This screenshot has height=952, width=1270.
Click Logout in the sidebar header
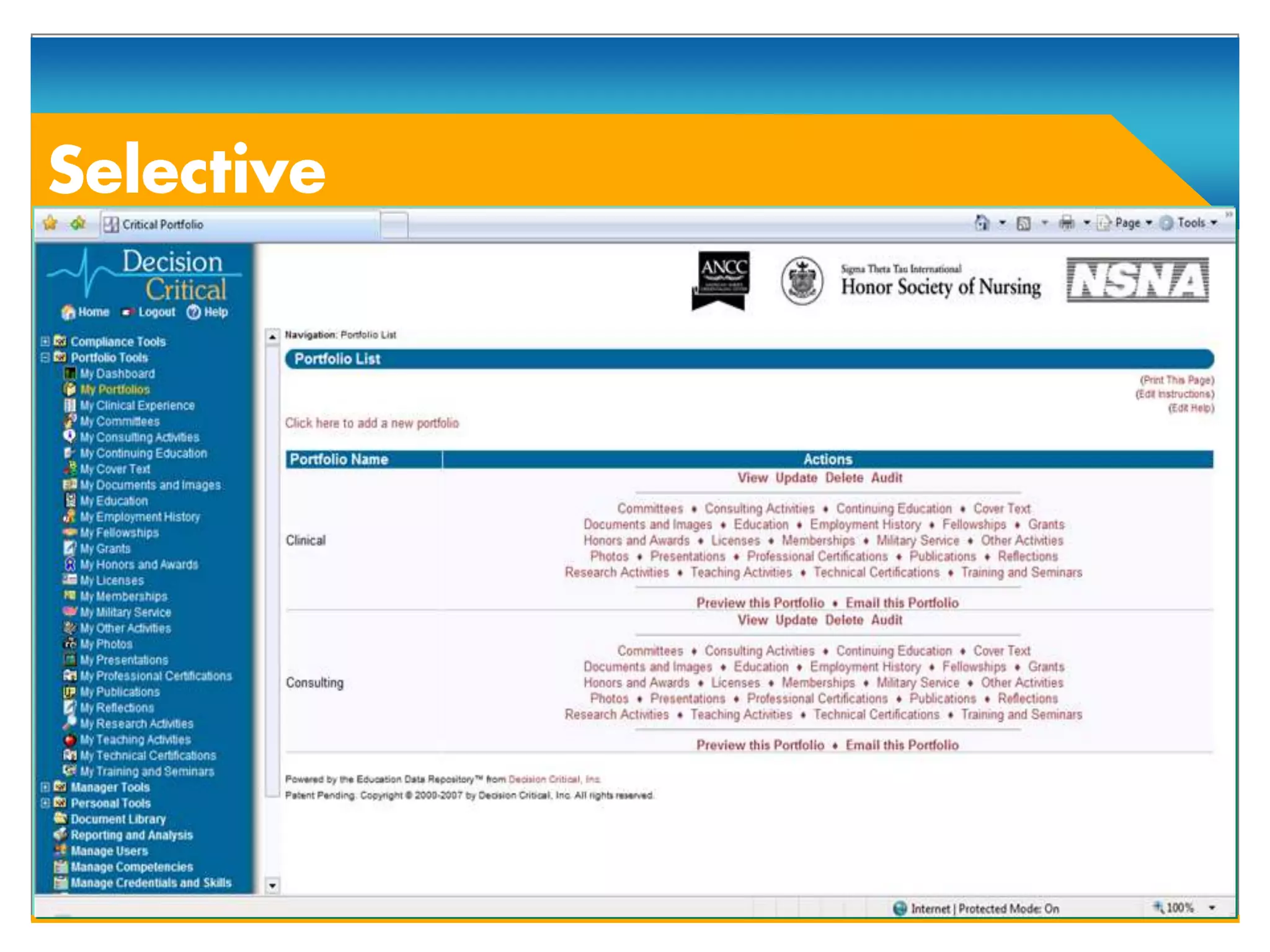pos(156,312)
